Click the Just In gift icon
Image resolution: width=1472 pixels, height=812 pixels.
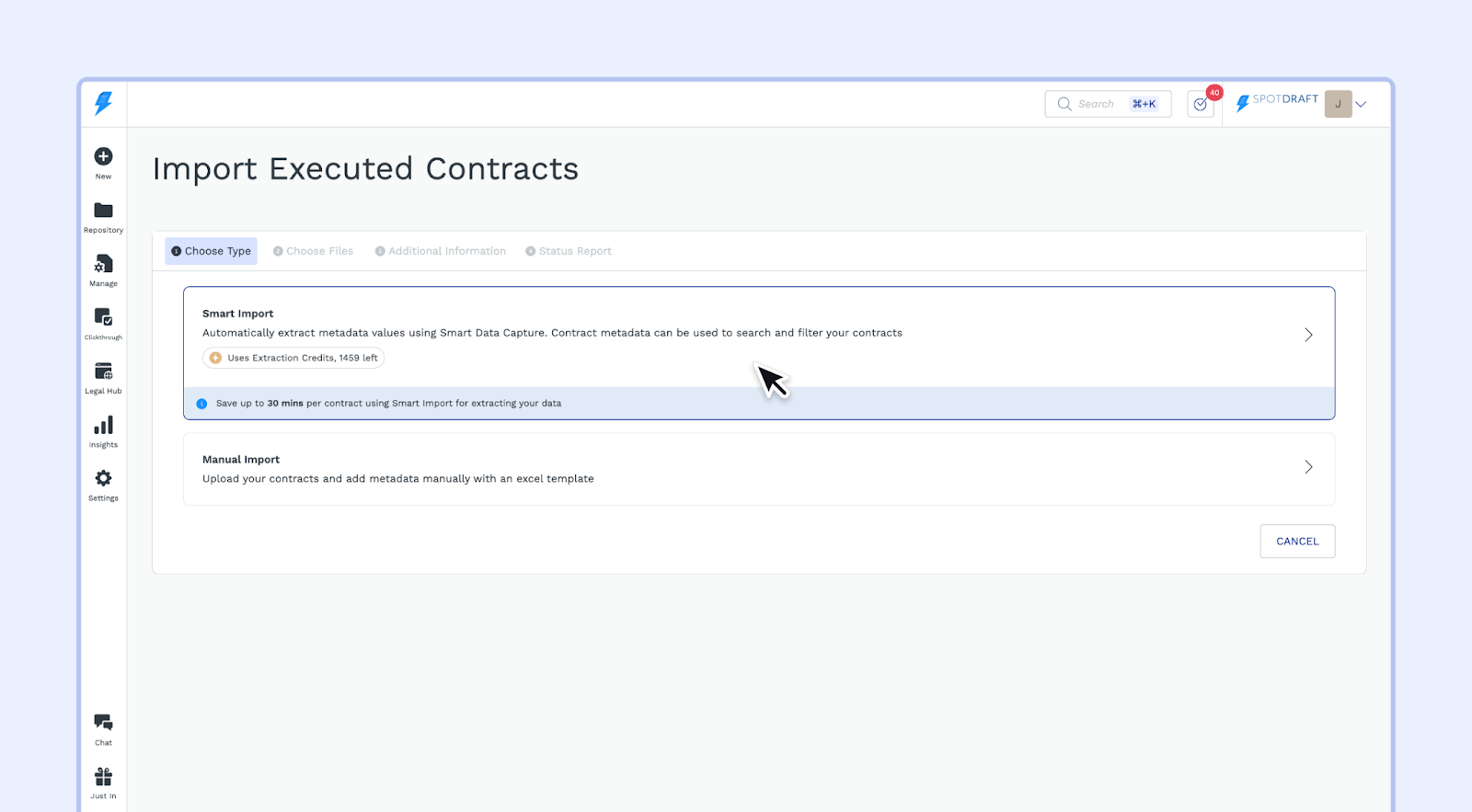[103, 777]
